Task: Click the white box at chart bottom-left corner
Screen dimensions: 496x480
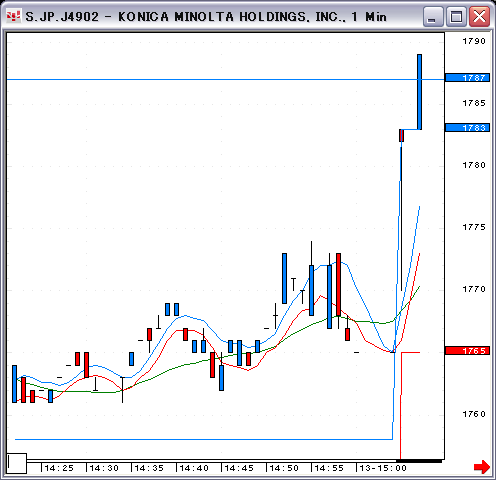Action: 17,463
